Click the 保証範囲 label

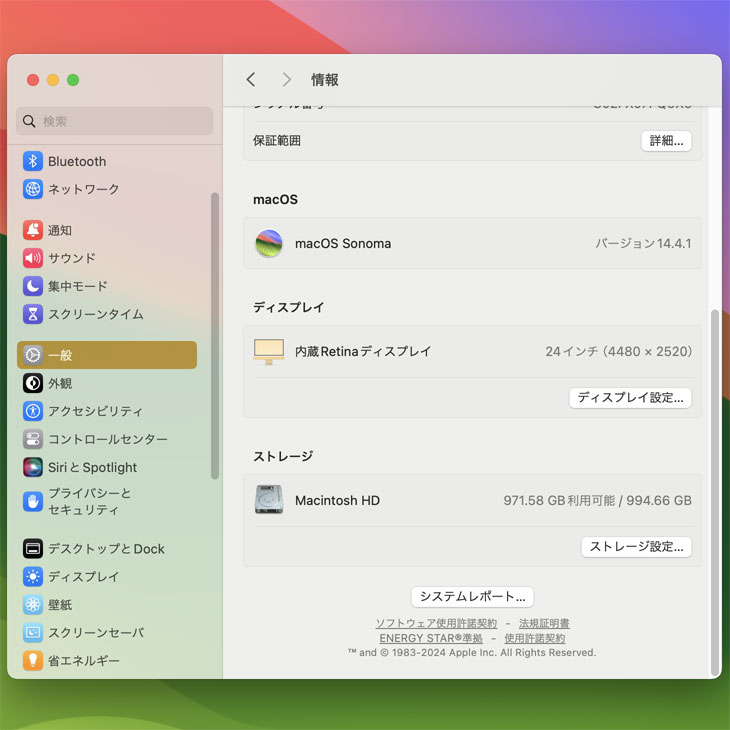[277, 141]
